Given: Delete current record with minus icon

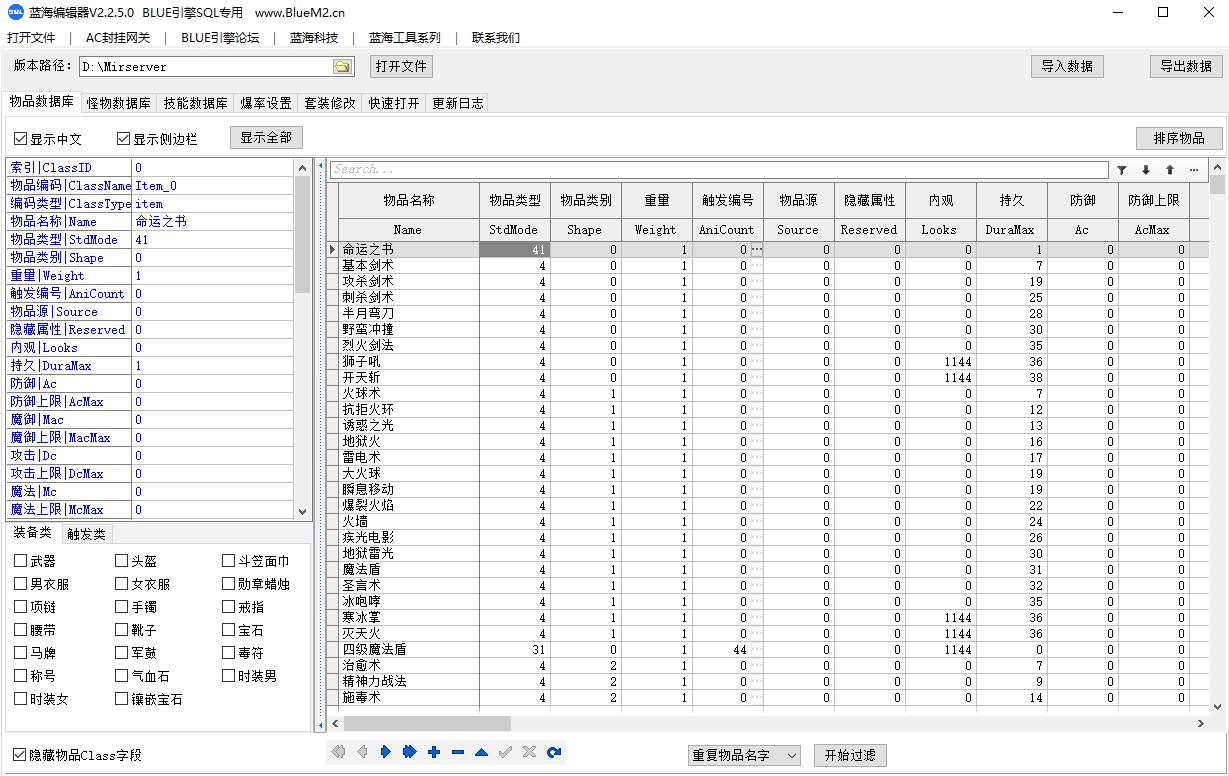Looking at the screenshot, I should point(458,752).
